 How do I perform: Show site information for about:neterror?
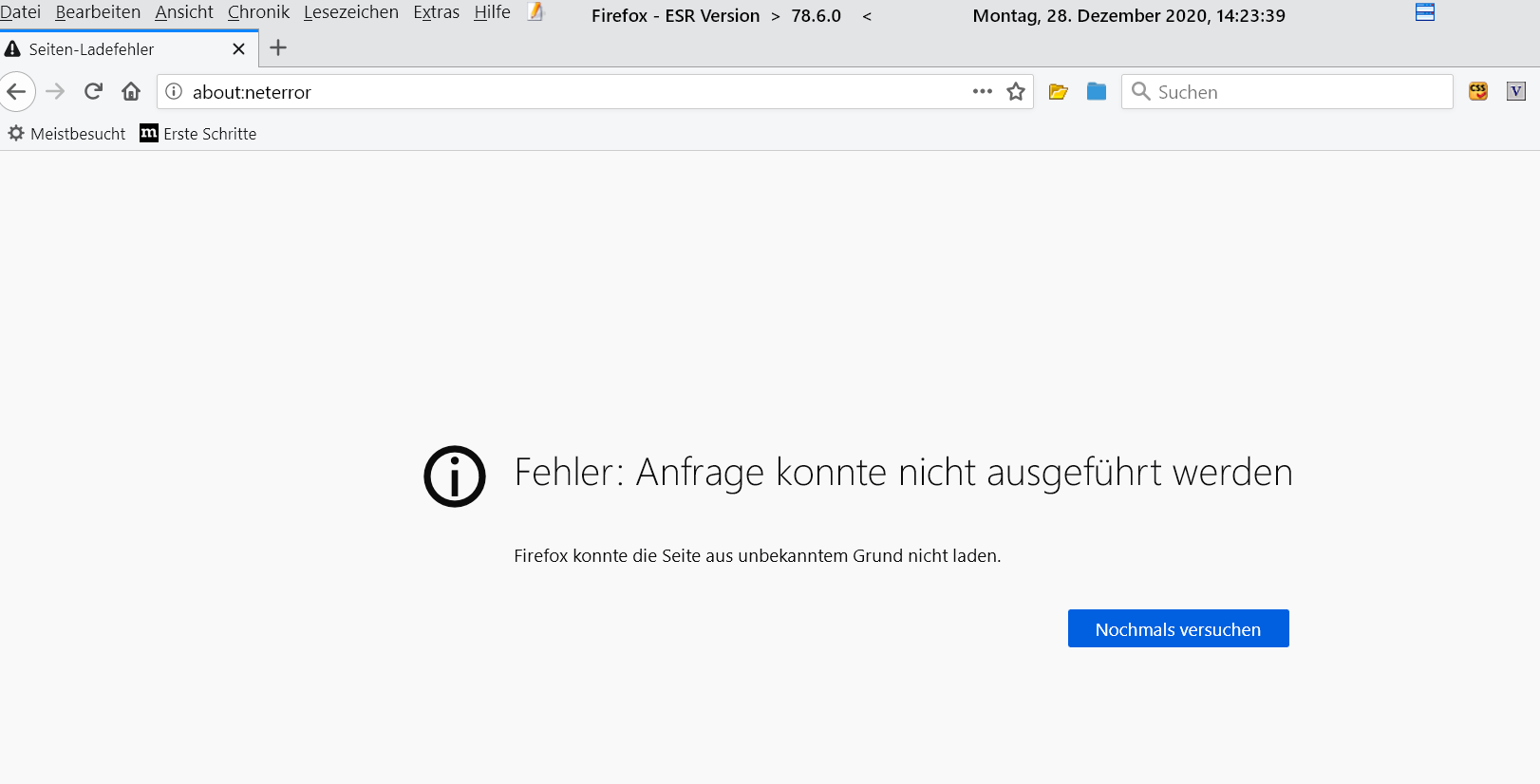[x=174, y=92]
